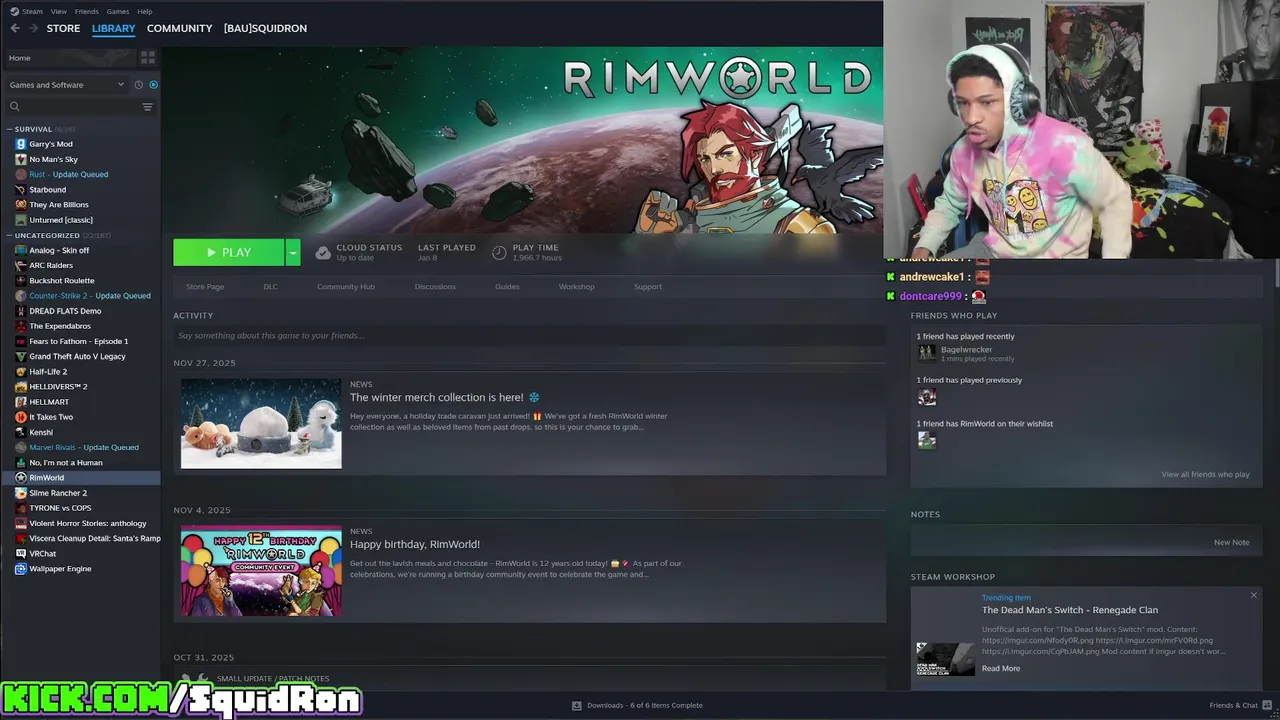Screen dimensions: 1280x720
Task: Toggle ready-to-play filter icon
Action: (x=153, y=85)
